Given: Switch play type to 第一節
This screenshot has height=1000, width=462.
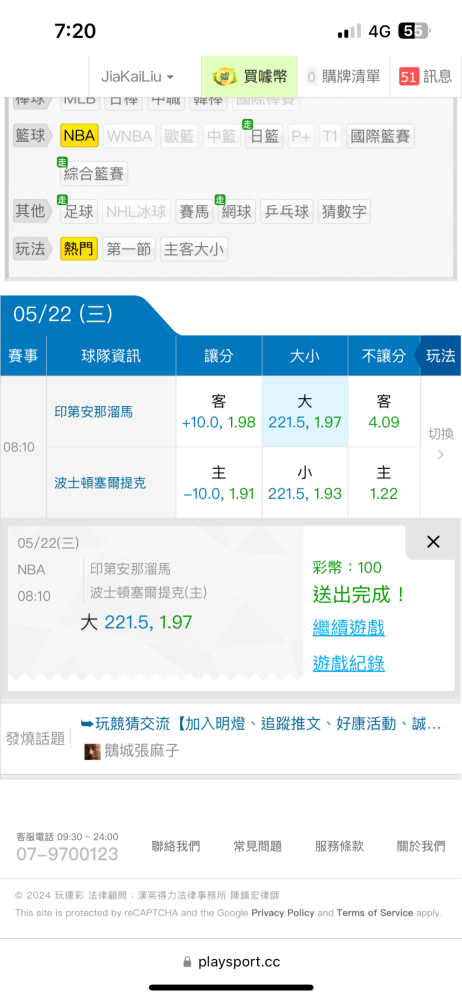Looking at the screenshot, I should (129, 249).
